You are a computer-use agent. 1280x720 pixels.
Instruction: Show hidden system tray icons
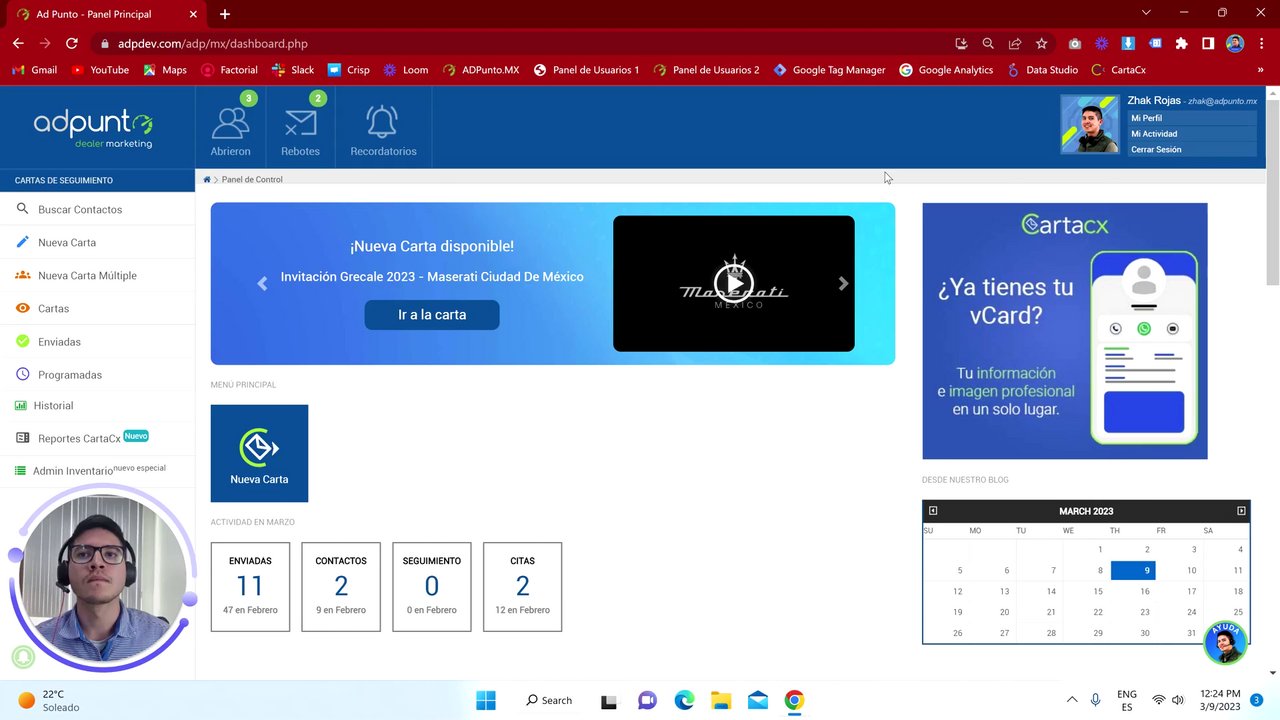[1072, 700]
